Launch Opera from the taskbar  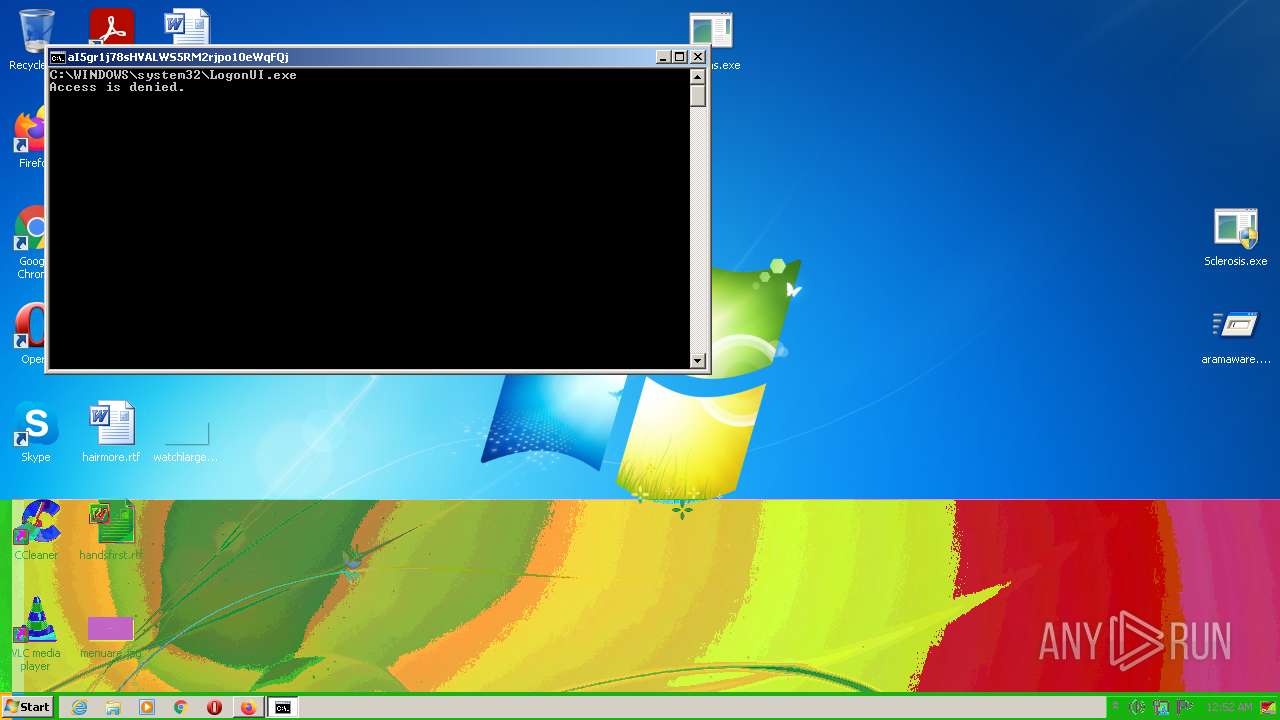[x=214, y=707]
